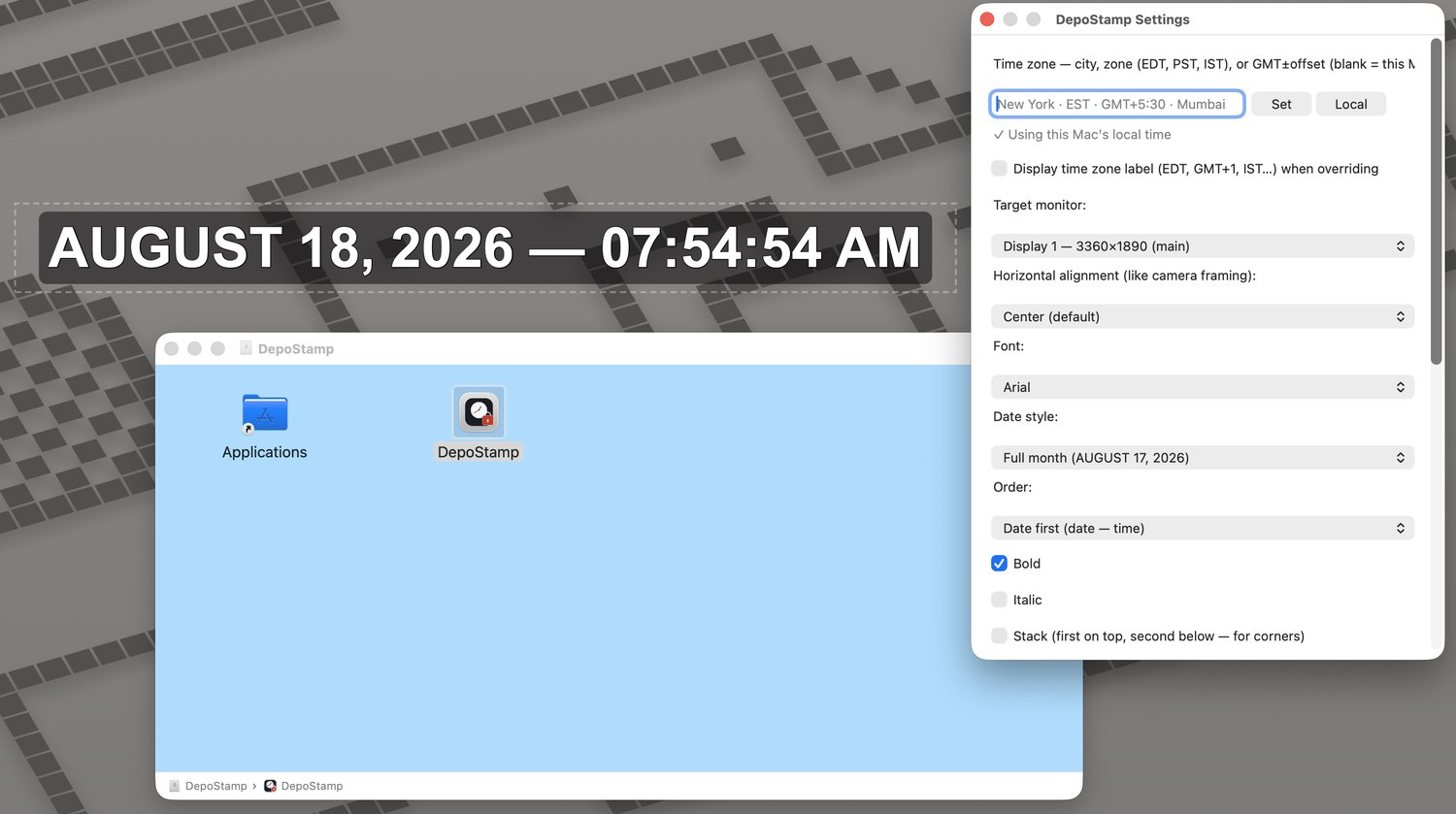
Task: Click the 'Target monitor:' label
Action: click(x=1040, y=205)
